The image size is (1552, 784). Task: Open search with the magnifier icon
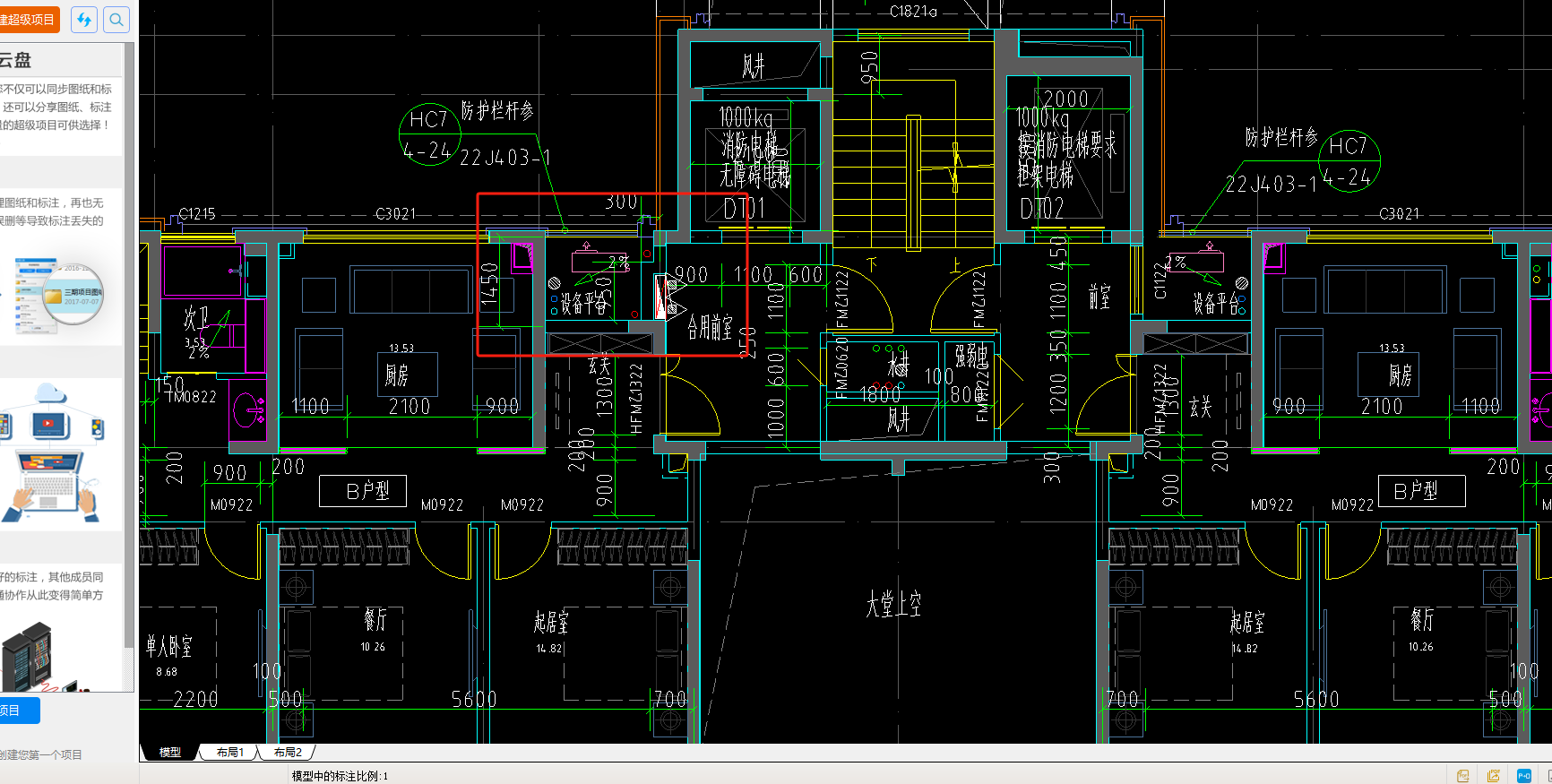point(116,20)
